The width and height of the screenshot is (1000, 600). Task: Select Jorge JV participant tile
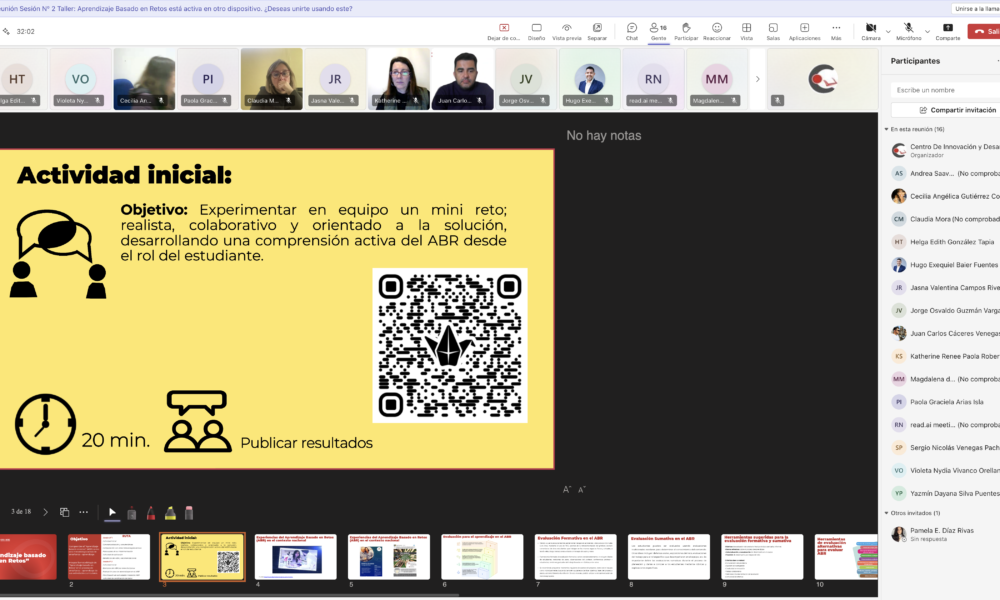point(526,78)
